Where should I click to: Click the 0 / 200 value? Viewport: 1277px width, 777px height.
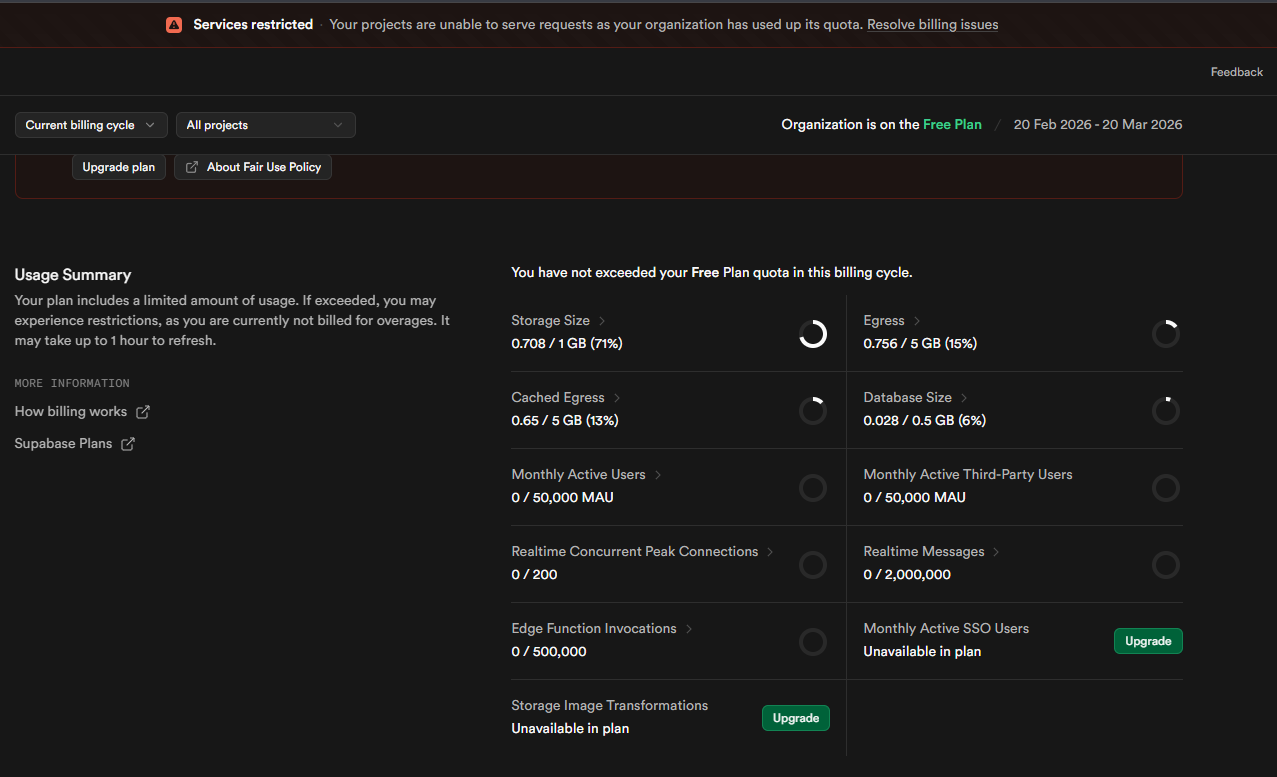click(x=534, y=575)
